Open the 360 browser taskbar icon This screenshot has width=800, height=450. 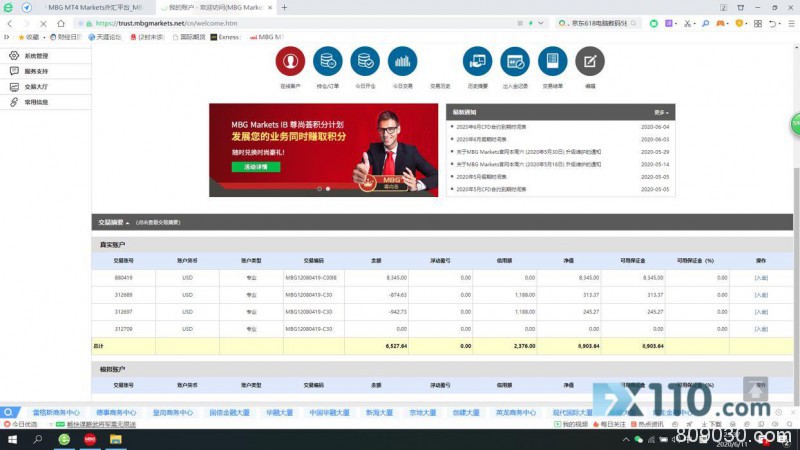point(64,439)
